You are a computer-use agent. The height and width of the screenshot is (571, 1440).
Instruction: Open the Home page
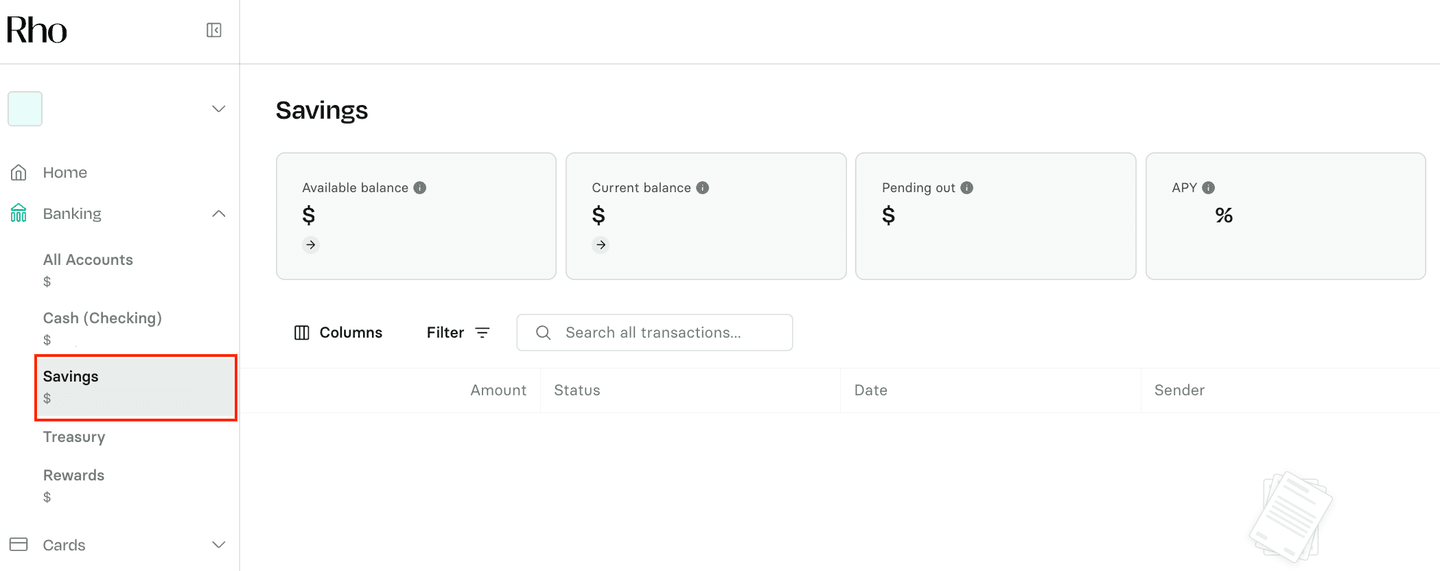pos(64,173)
